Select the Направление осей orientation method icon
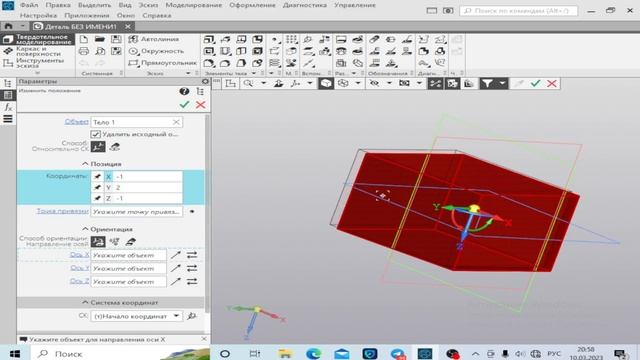This screenshot has height=360, width=640. tap(98, 242)
